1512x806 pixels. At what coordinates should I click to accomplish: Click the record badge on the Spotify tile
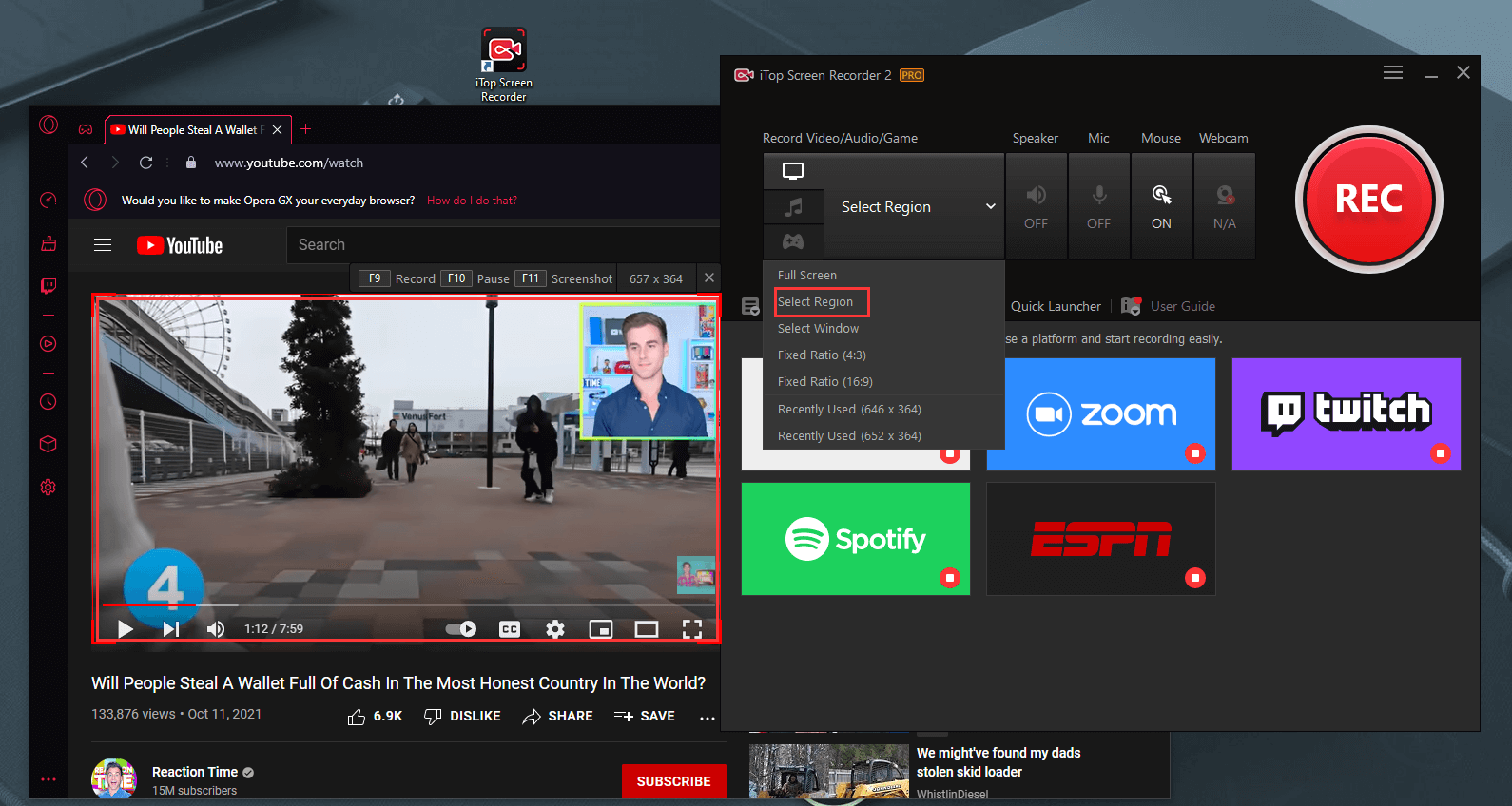point(950,578)
